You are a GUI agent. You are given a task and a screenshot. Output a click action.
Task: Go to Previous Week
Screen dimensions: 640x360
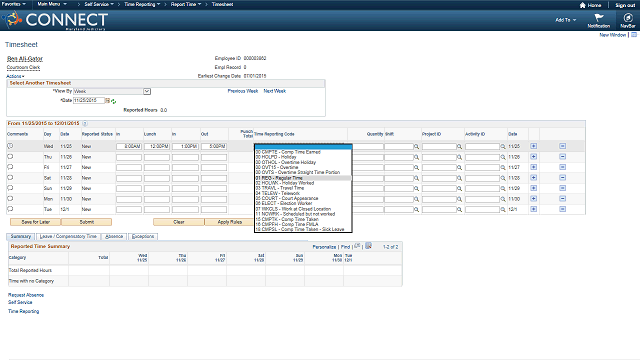tap(243, 91)
